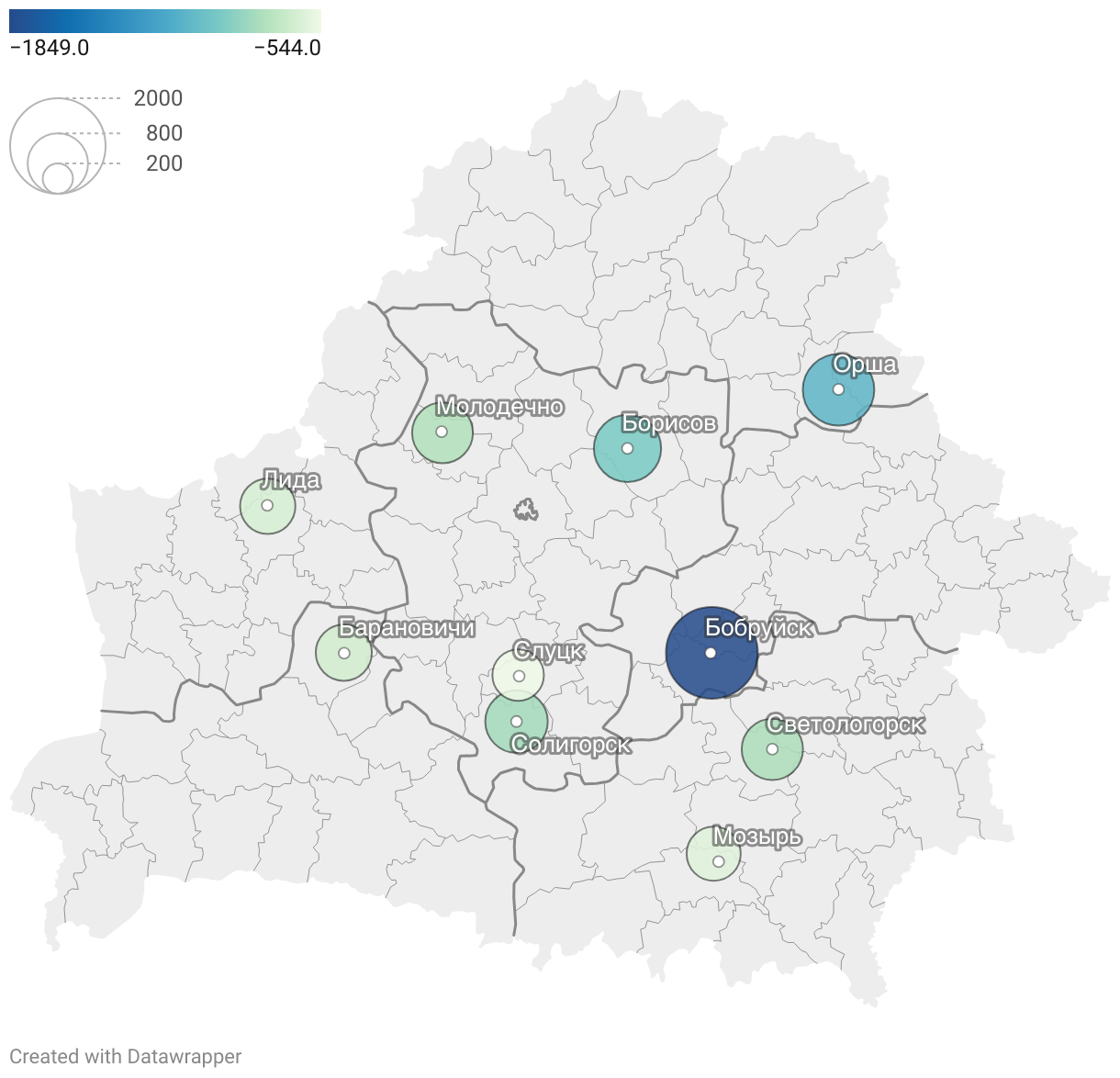Click the Светлогорск bubble marker
The height and width of the screenshot is (1078, 1120).
pyautogui.click(x=772, y=749)
